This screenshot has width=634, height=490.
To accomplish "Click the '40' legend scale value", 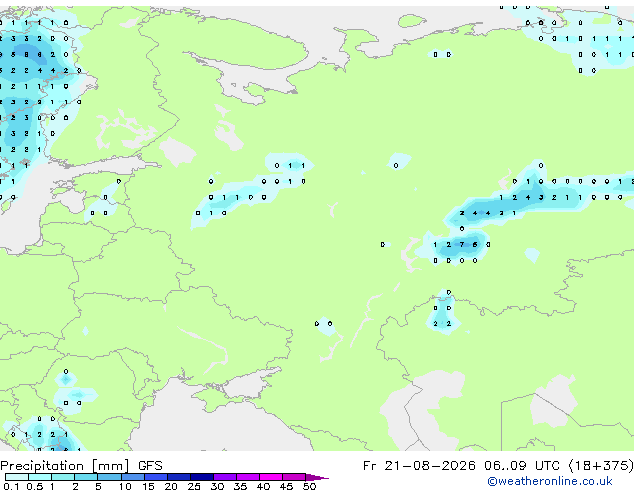I will tap(263, 486).
